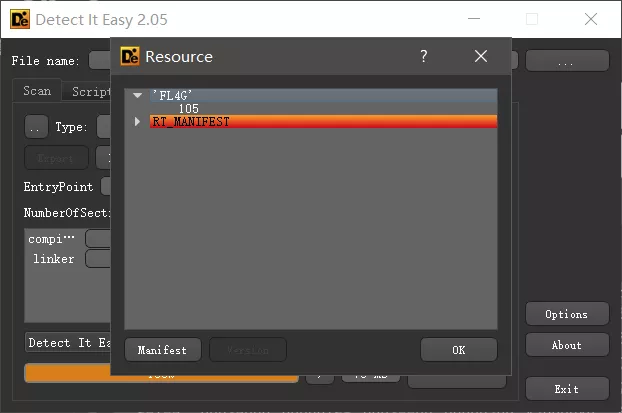The height and width of the screenshot is (413, 622).
Task: Select resource item 105
Action: click(x=188, y=109)
